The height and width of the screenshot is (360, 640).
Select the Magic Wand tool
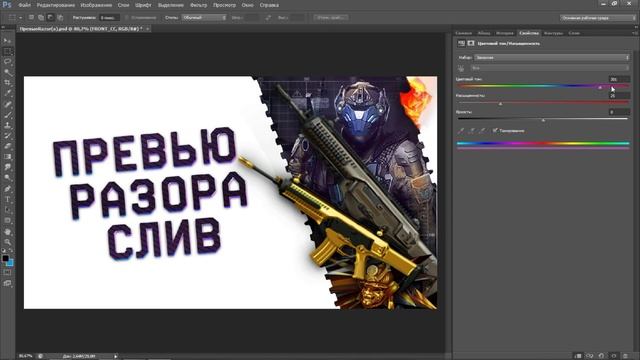(x=7, y=73)
